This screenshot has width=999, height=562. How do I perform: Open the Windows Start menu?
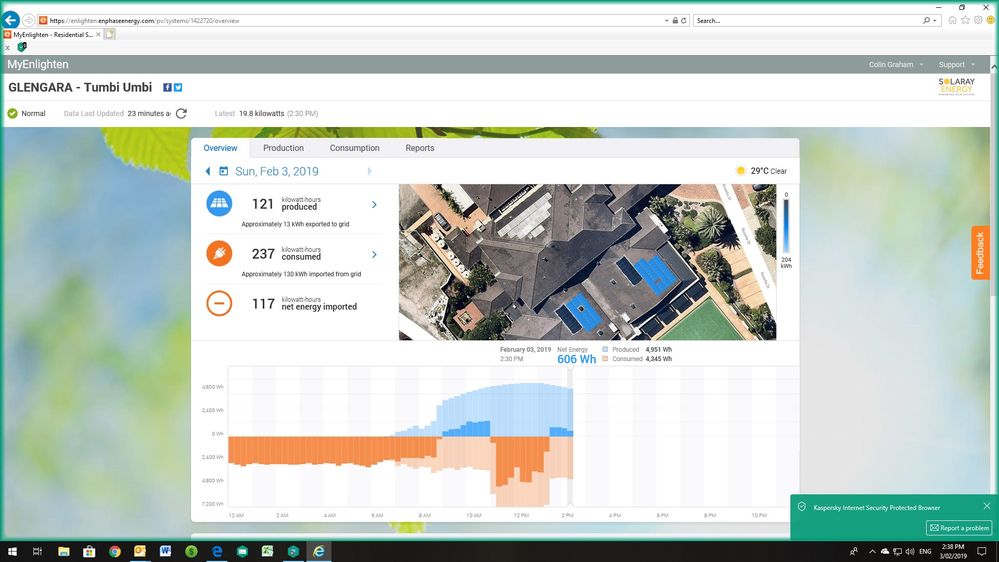(12, 551)
